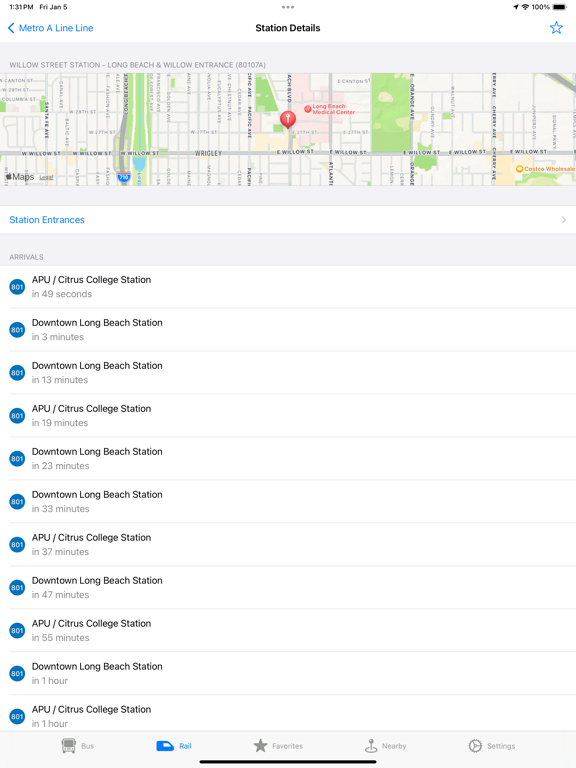Select Downtown Long Beach arrival in 13 minutes

288,373
